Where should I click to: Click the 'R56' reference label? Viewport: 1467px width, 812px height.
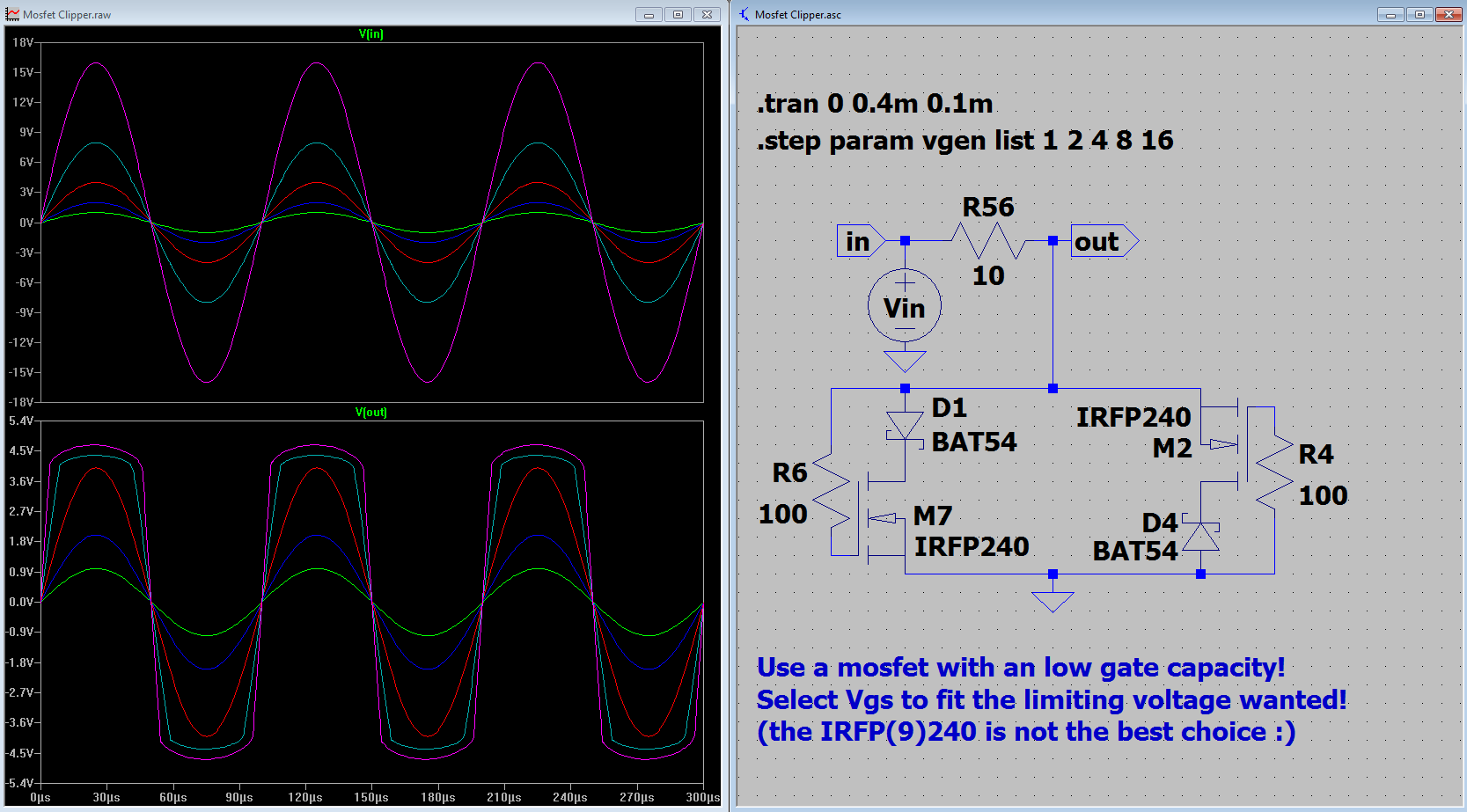point(988,207)
